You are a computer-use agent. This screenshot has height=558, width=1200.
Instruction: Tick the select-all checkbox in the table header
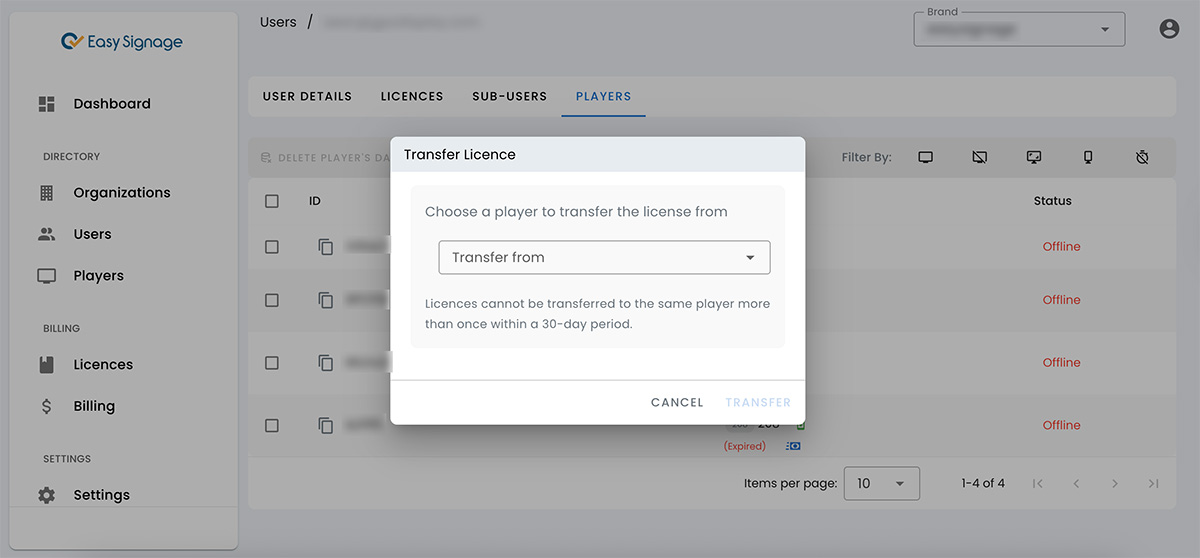click(272, 201)
